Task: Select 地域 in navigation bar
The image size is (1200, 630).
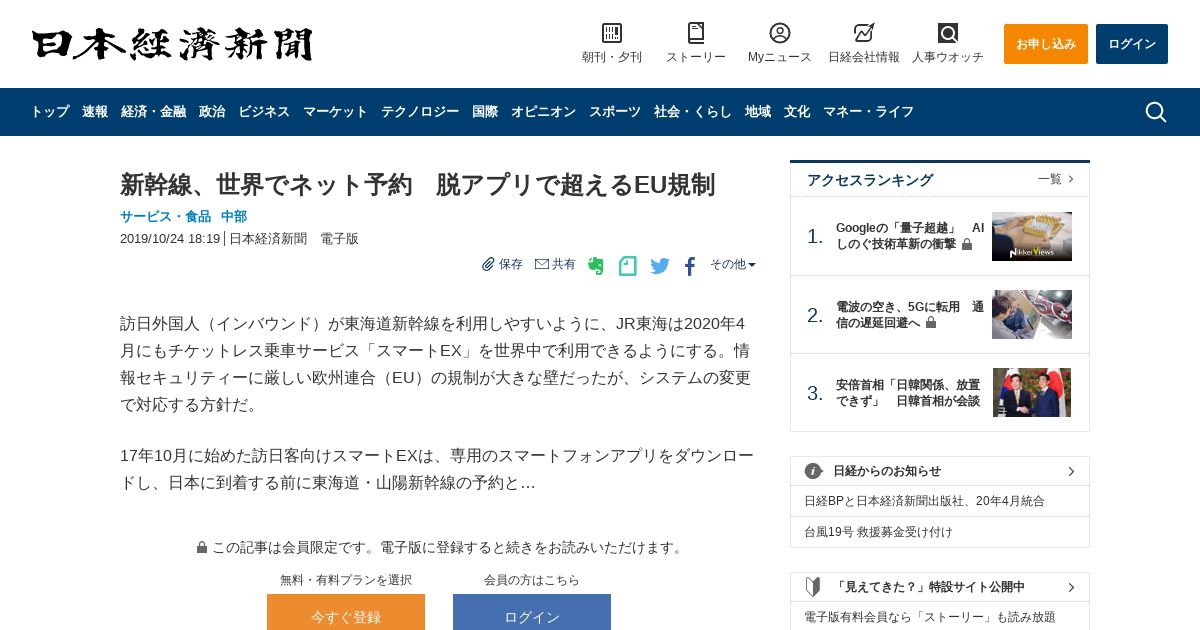Action: [x=758, y=112]
